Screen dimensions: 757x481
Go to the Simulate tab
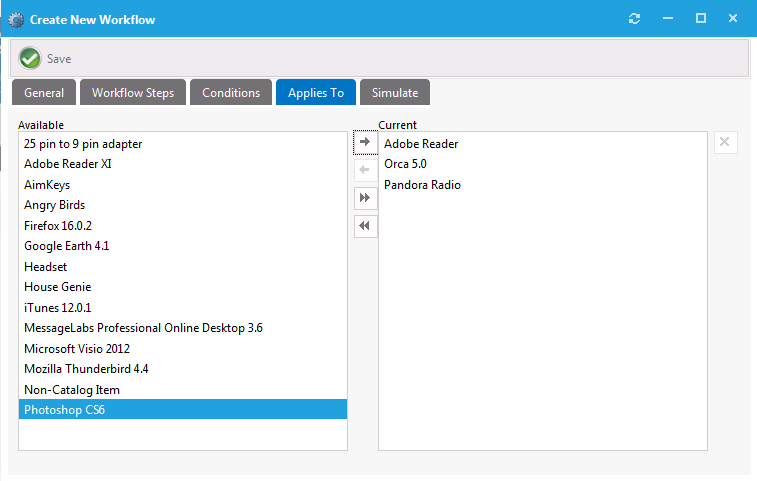coord(395,93)
